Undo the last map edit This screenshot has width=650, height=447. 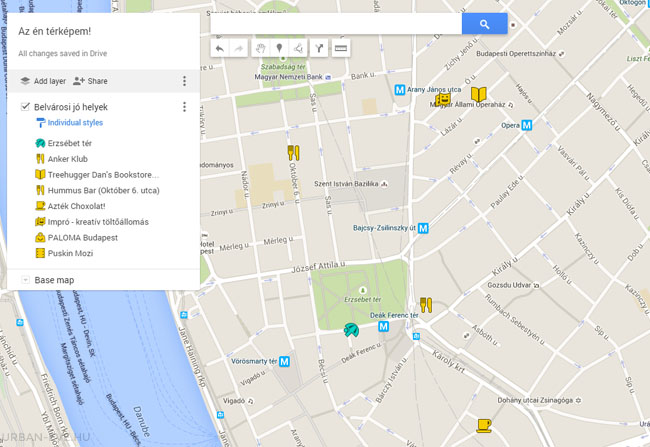click(x=220, y=49)
